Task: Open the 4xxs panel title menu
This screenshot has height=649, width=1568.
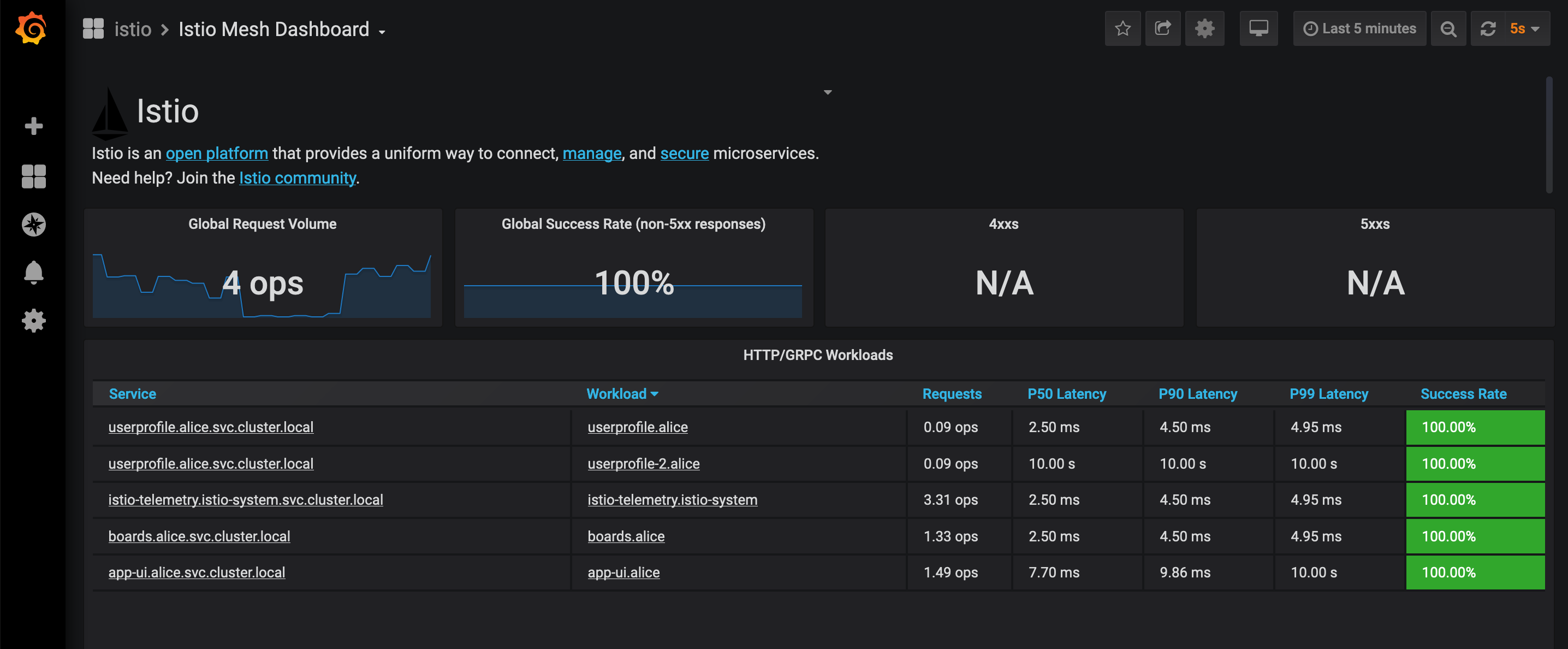Action: [x=1003, y=224]
